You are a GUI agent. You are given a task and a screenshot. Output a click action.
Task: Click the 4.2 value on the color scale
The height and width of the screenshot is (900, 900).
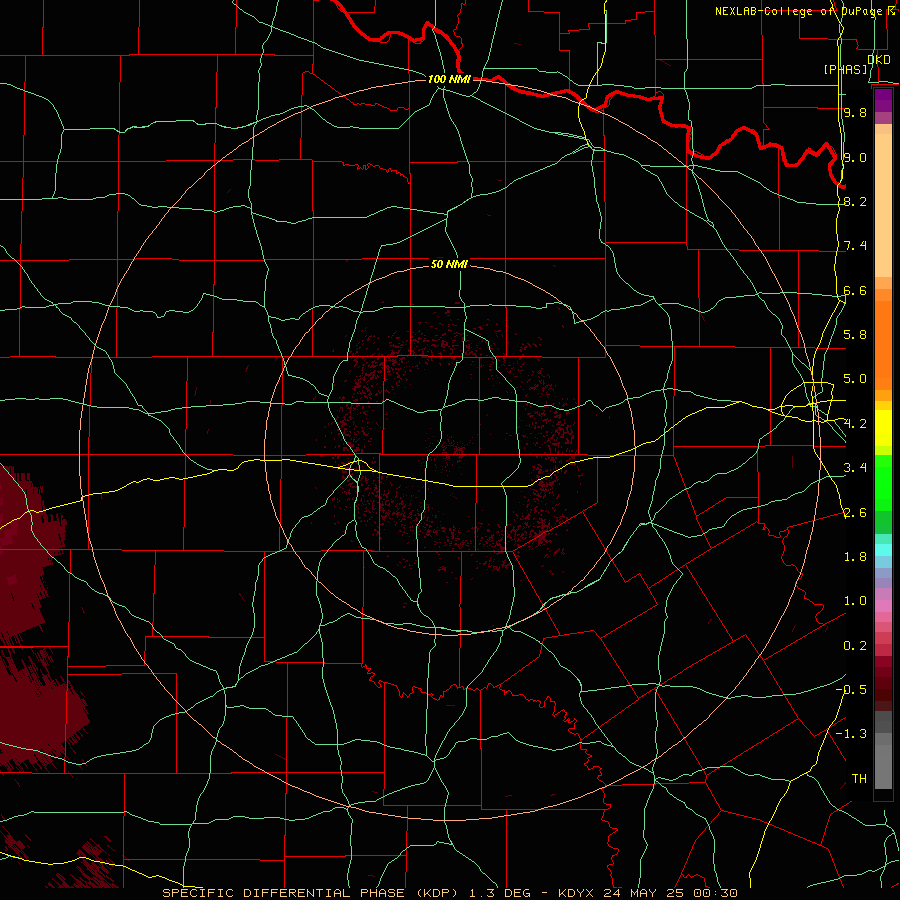coord(855,424)
